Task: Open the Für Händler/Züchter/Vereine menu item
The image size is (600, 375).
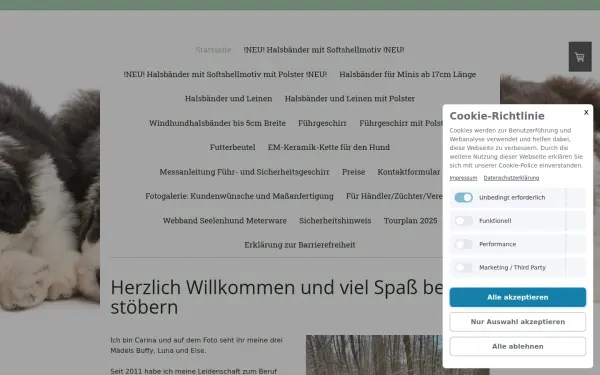Action: [394, 196]
